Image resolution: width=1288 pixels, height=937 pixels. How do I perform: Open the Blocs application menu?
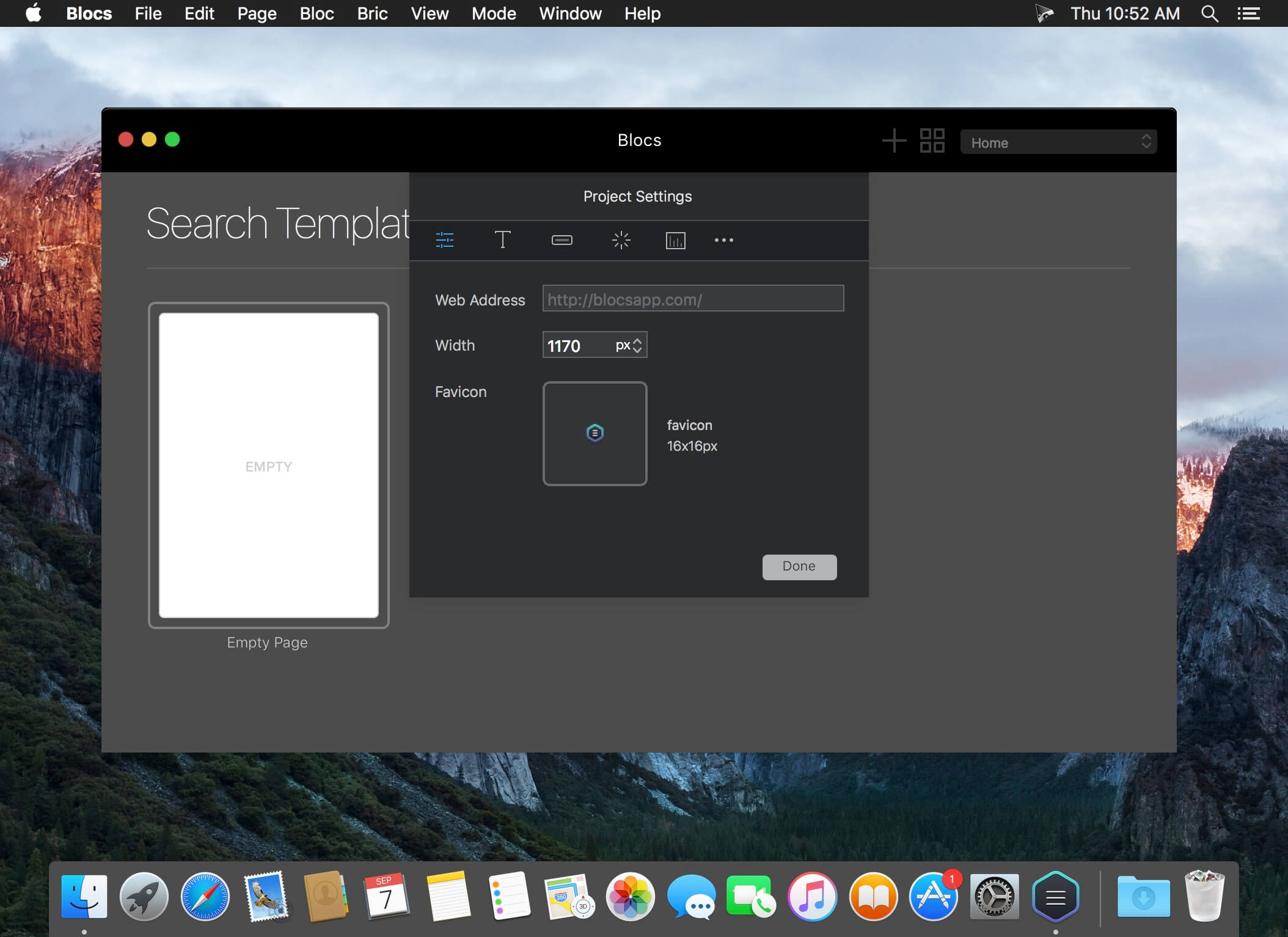[89, 13]
